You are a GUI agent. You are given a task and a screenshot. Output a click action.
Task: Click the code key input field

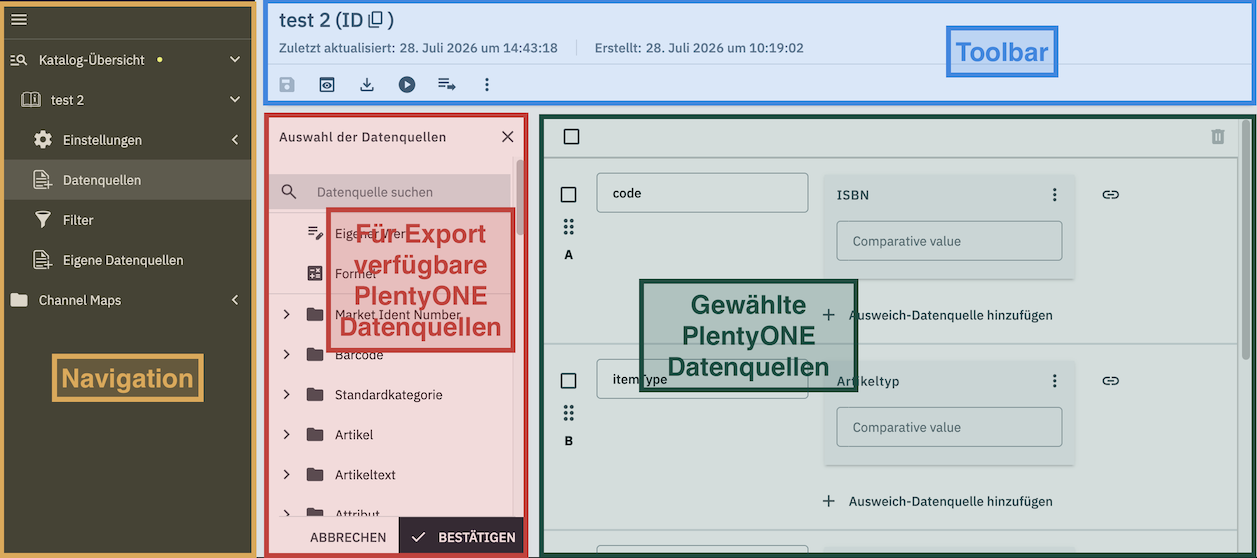(702, 193)
